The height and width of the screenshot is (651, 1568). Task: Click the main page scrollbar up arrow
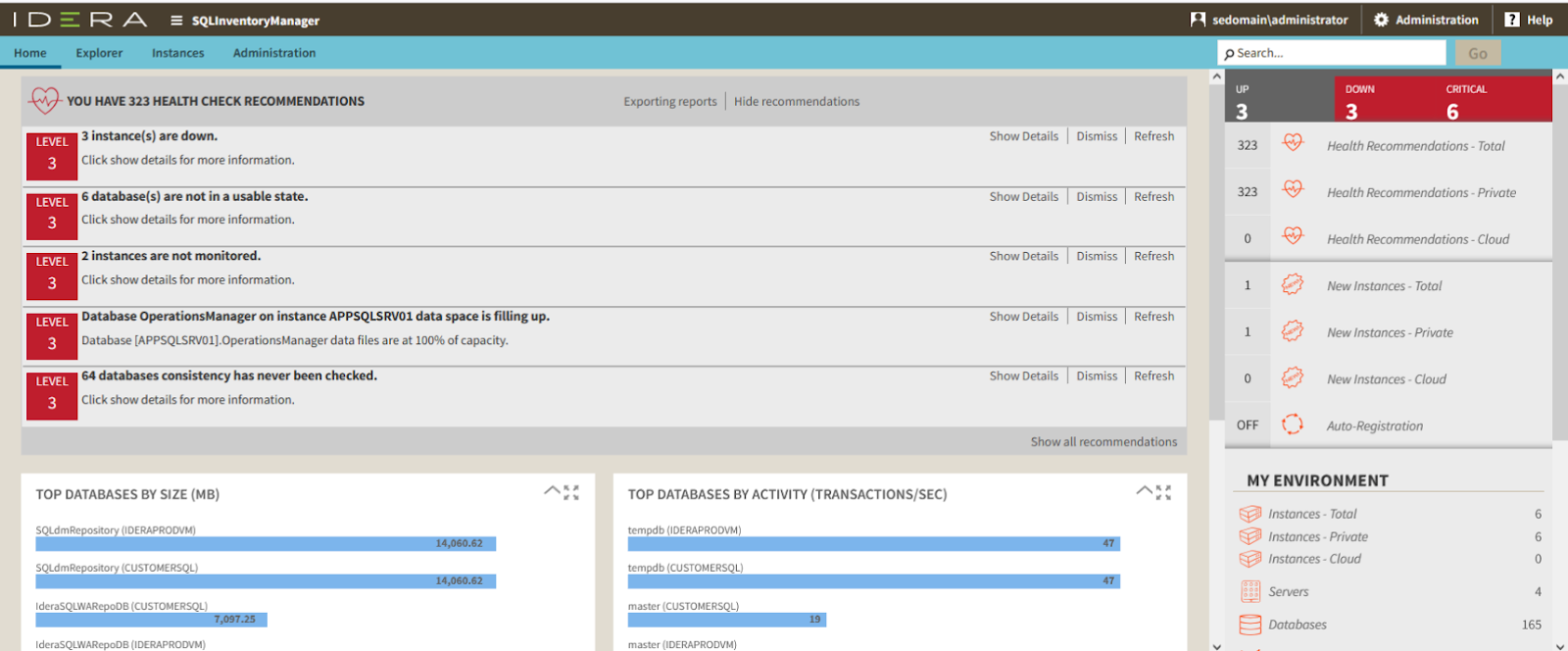pos(1217,76)
